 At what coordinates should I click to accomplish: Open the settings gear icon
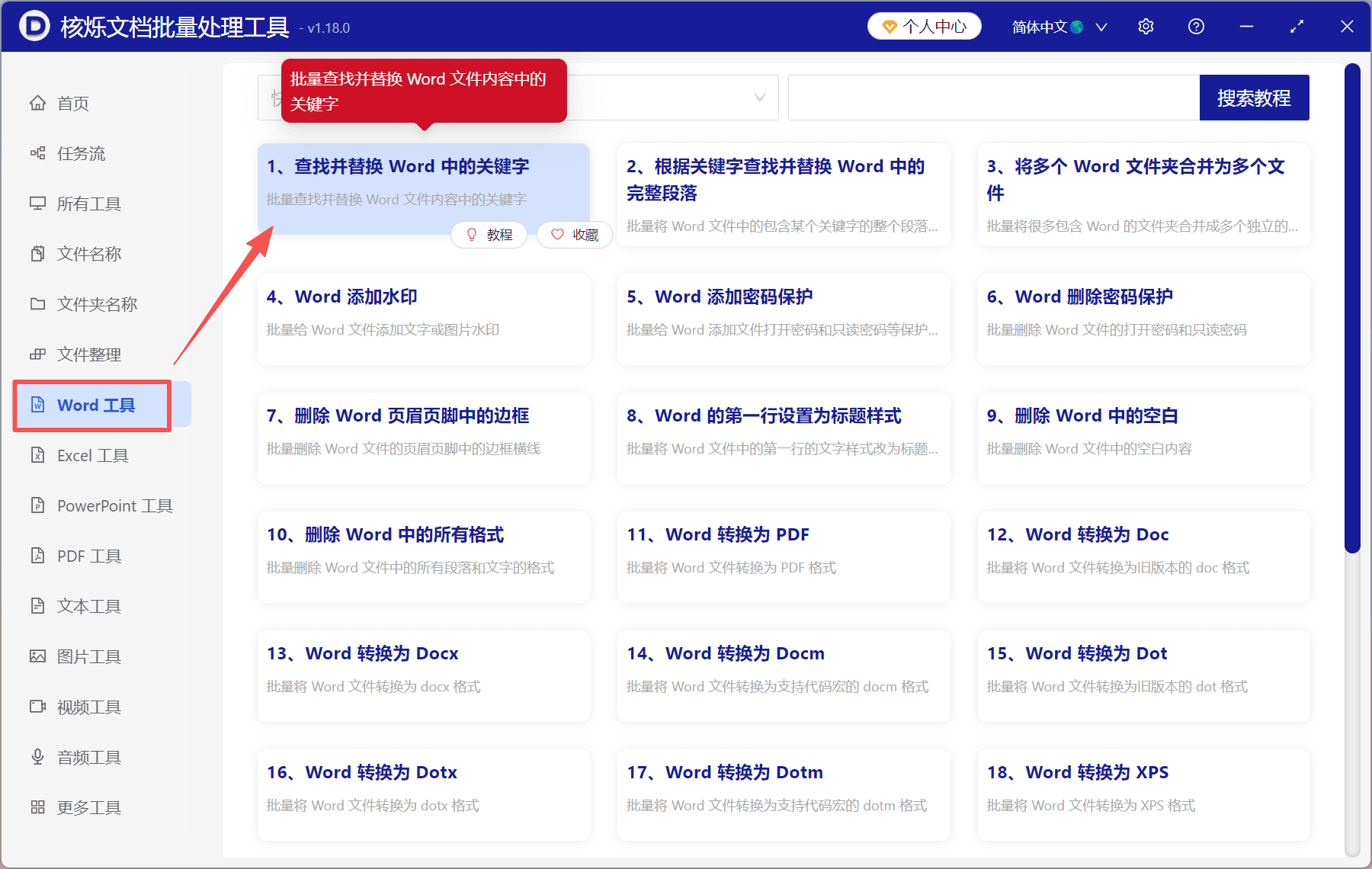[x=1146, y=27]
